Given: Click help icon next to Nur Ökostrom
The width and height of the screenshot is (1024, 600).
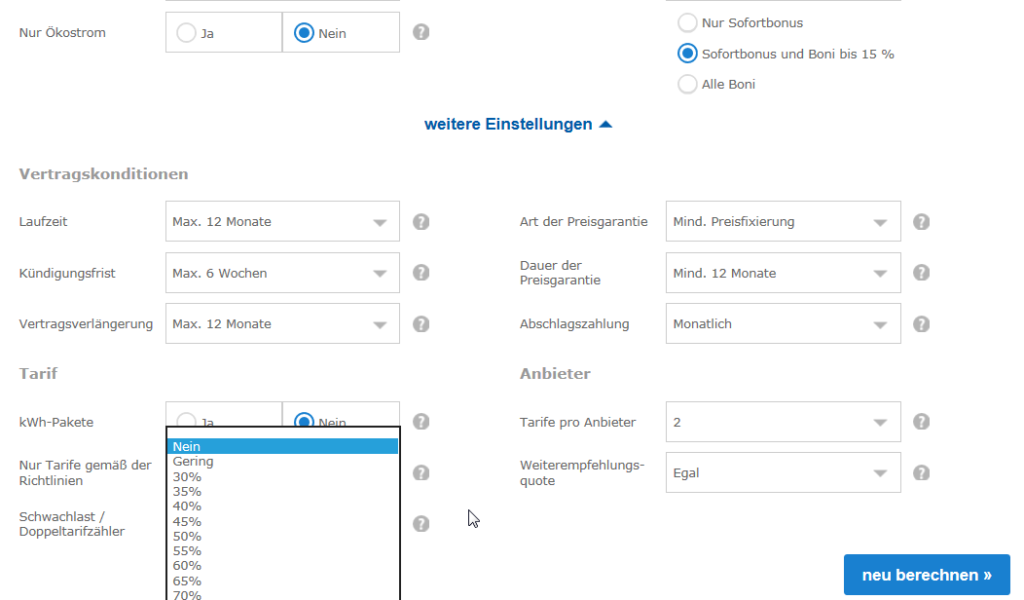Looking at the screenshot, I should point(421,32).
